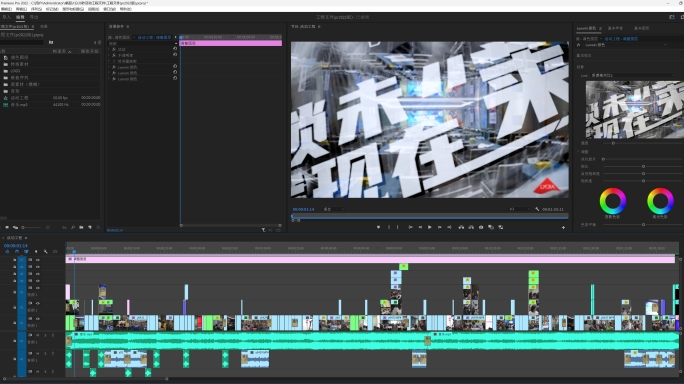Viewport: 684px width, 384px height.
Task: Switch to the Export workspace tab
Action: point(34,17)
